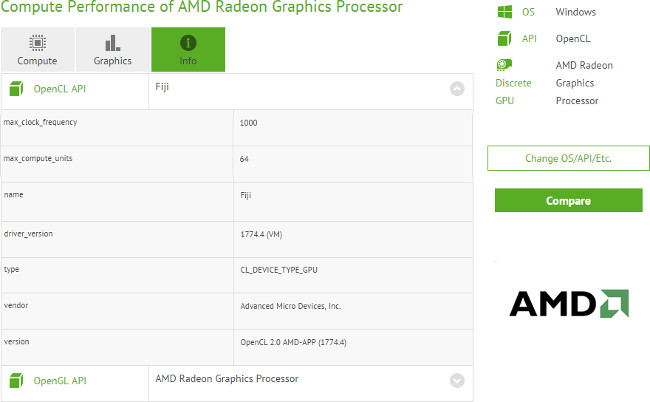Select the Info tab
The height and width of the screenshot is (402, 650).
click(188, 50)
